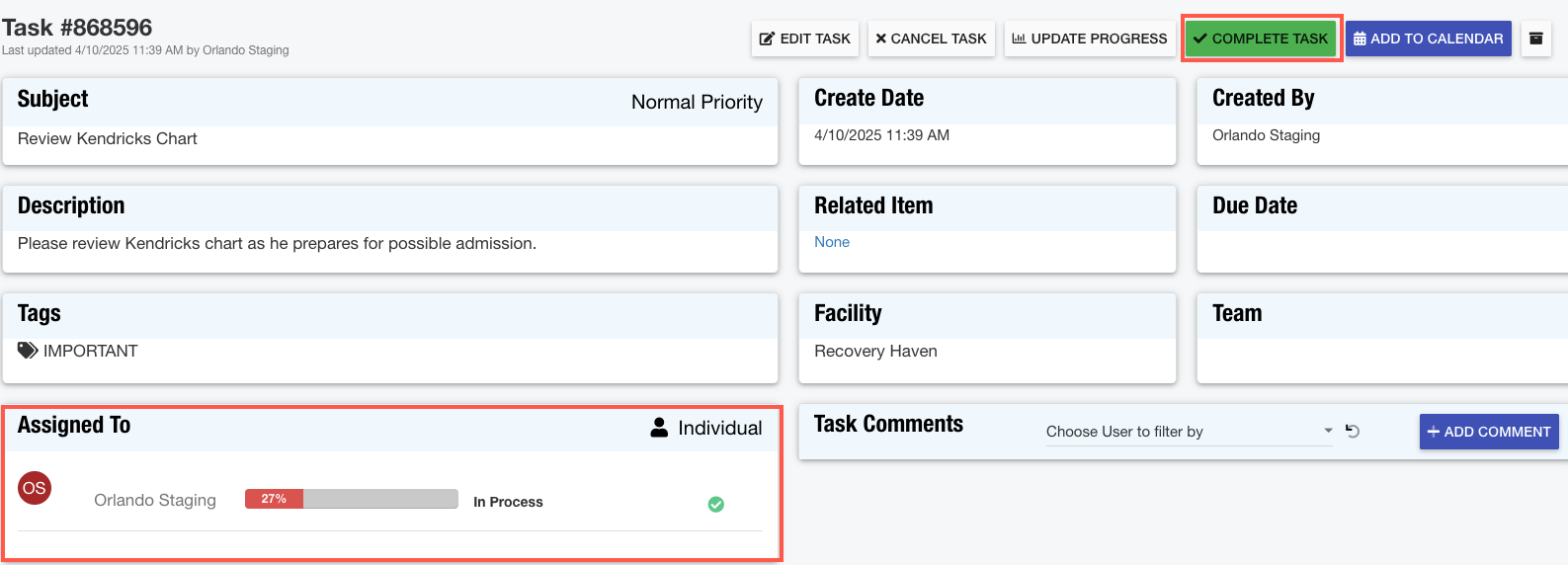This screenshot has height=565, width=1568.
Task: Cancel this task with Cancel Task
Action: click(931, 39)
